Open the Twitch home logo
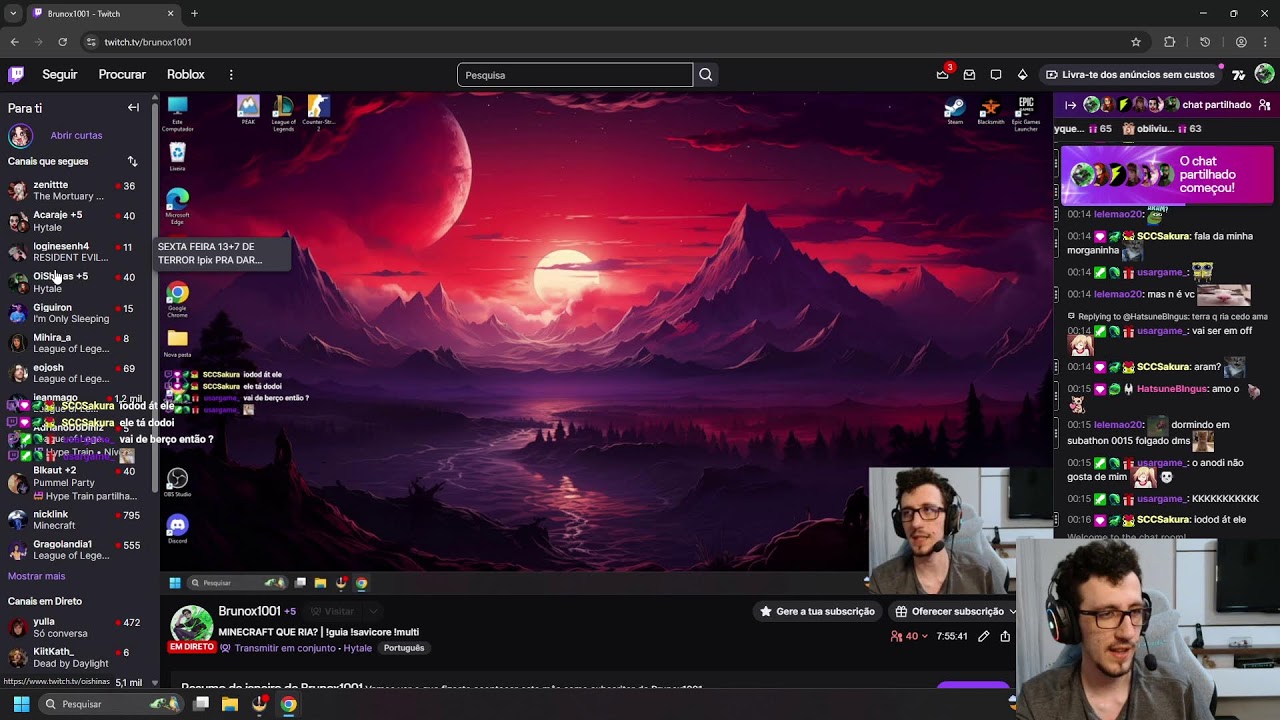Screen dimensions: 1280x720 click(16, 75)
